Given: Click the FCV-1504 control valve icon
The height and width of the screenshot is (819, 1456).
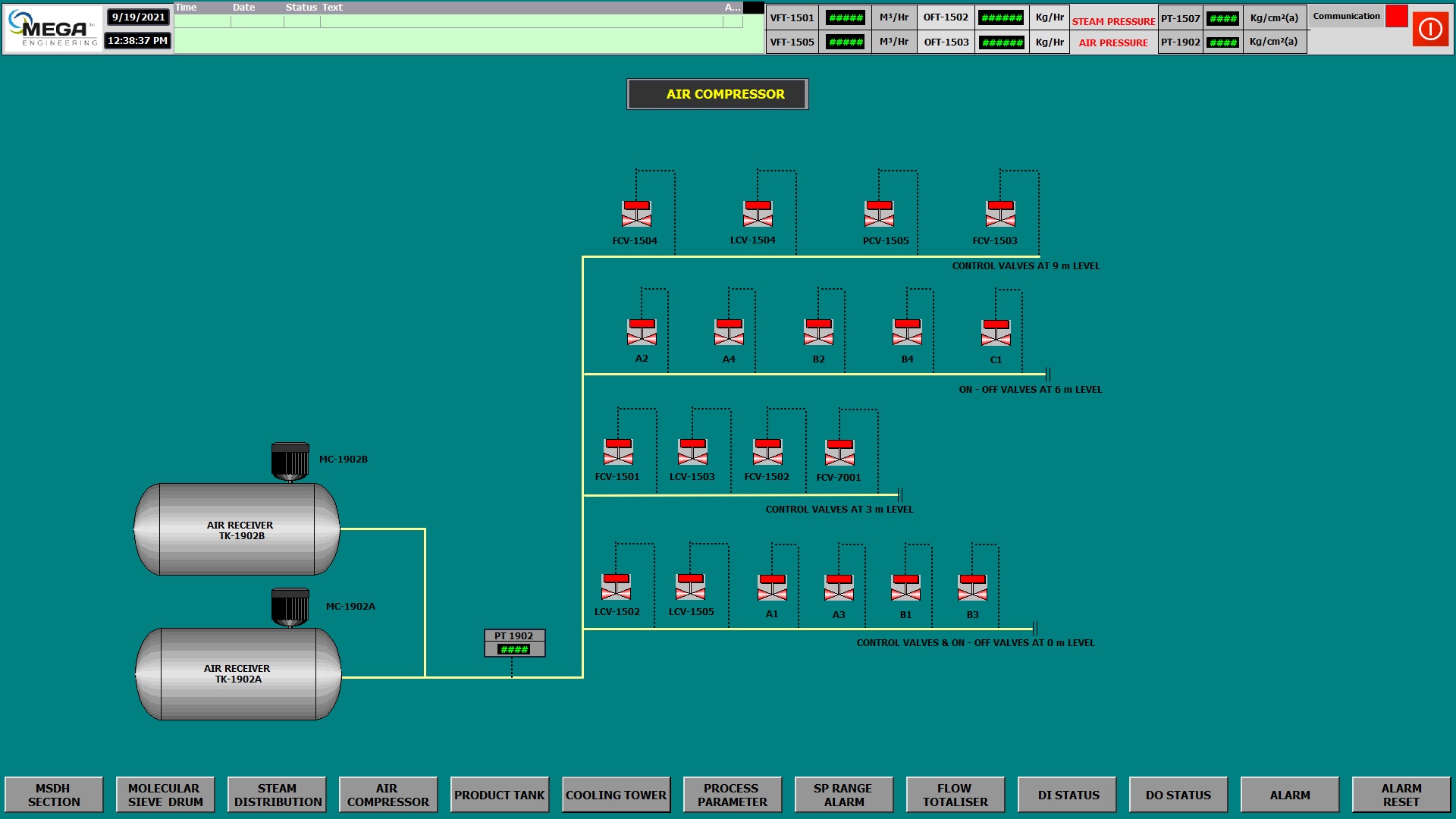Looking at the screenshot, I should 636,214.
